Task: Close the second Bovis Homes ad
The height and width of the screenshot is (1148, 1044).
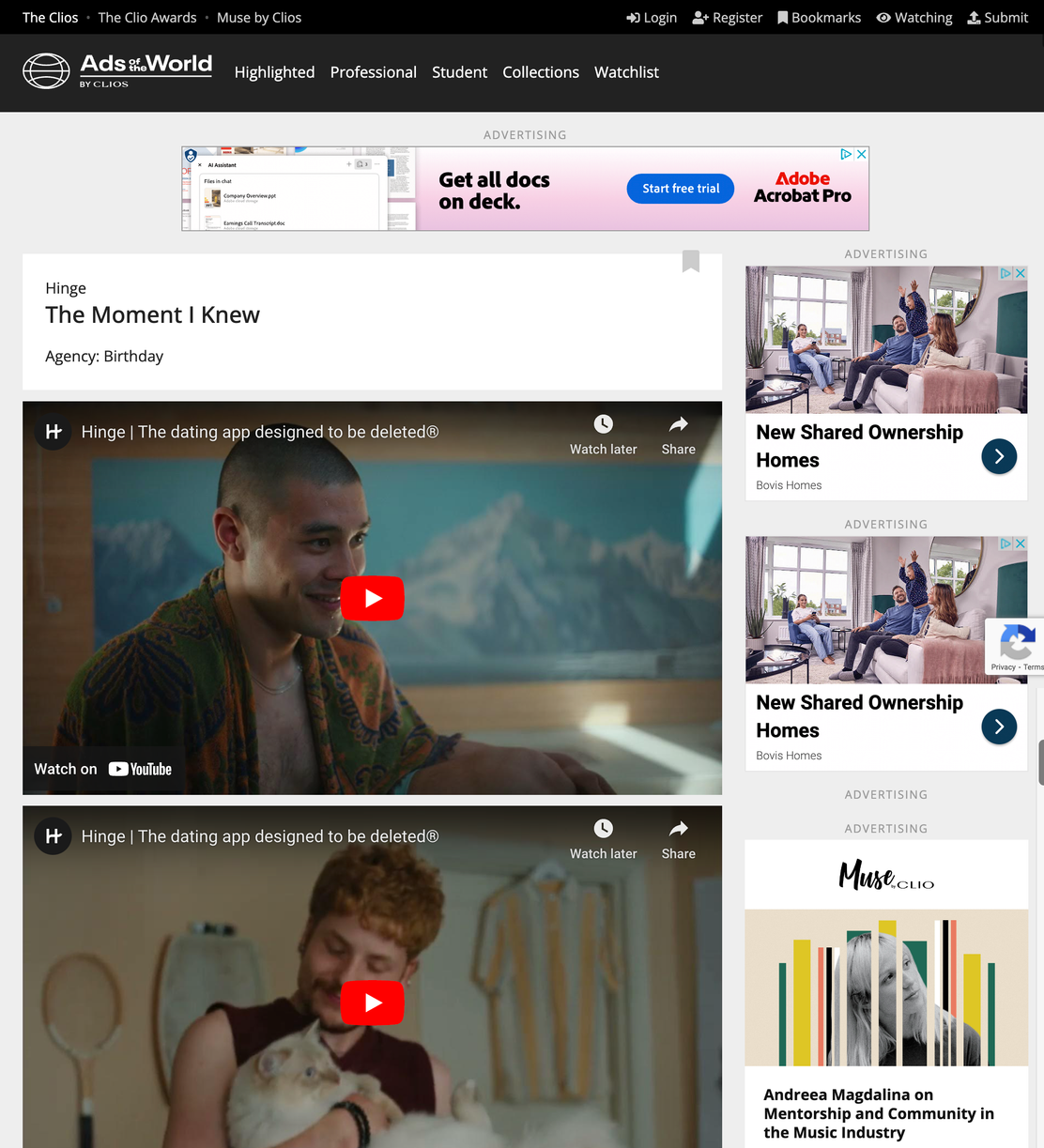Action: pos(1020,543)
